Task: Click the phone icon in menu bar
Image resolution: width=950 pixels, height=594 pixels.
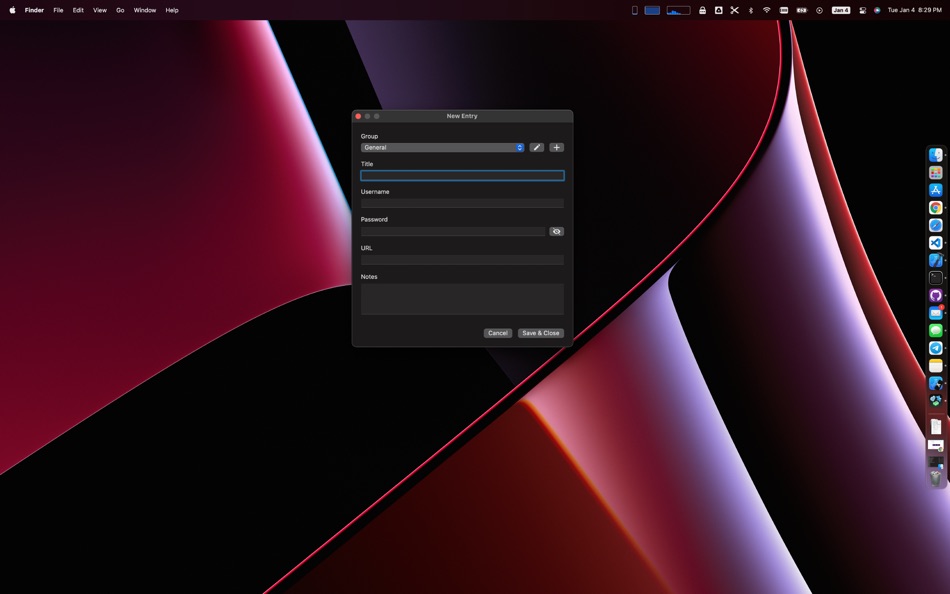Action: click(634, 10)
